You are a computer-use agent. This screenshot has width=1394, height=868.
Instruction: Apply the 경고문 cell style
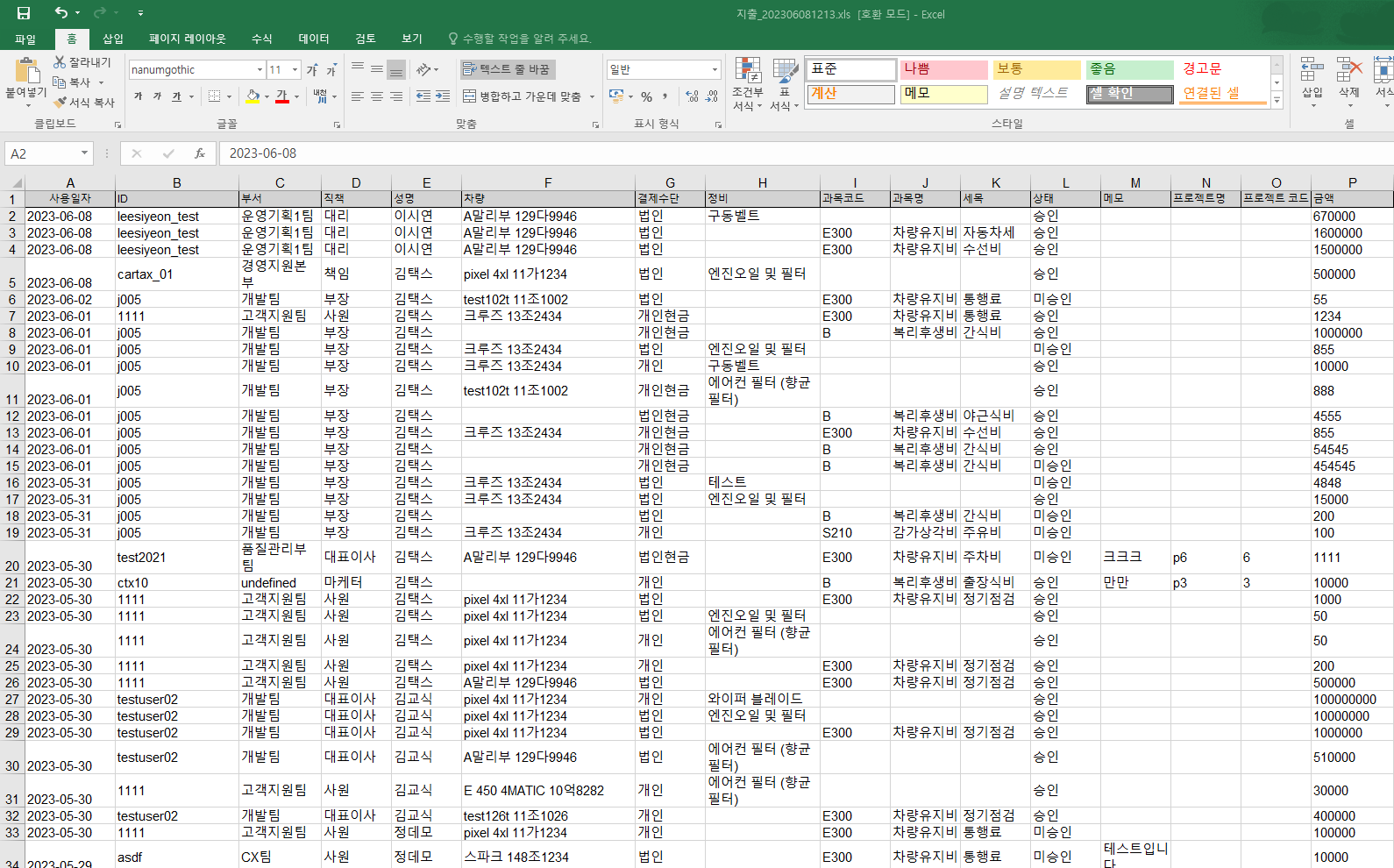(x=1223, y=69)
